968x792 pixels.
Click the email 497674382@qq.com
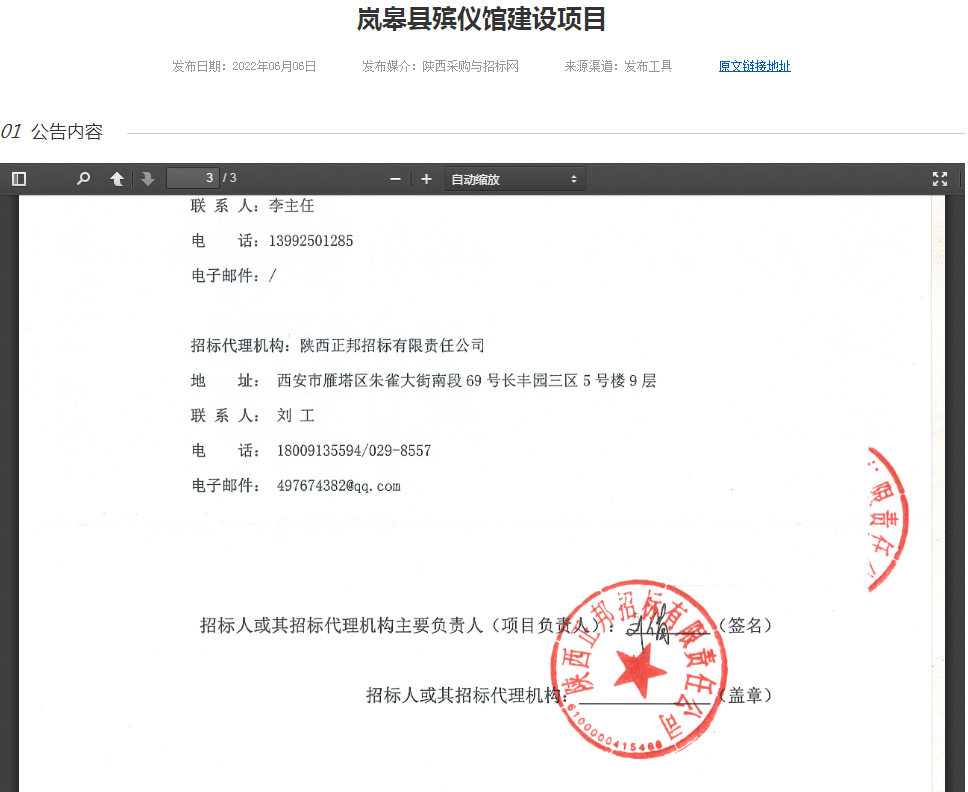tap(338, 486)
